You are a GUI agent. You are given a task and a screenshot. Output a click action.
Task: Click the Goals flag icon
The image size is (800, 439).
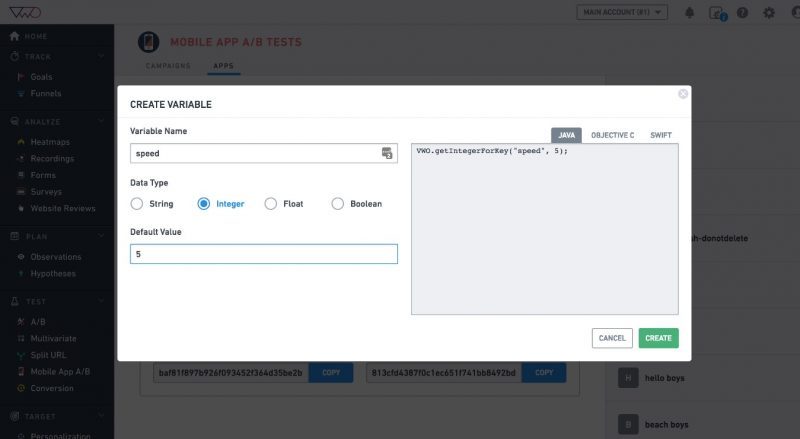tap(21, 77)
